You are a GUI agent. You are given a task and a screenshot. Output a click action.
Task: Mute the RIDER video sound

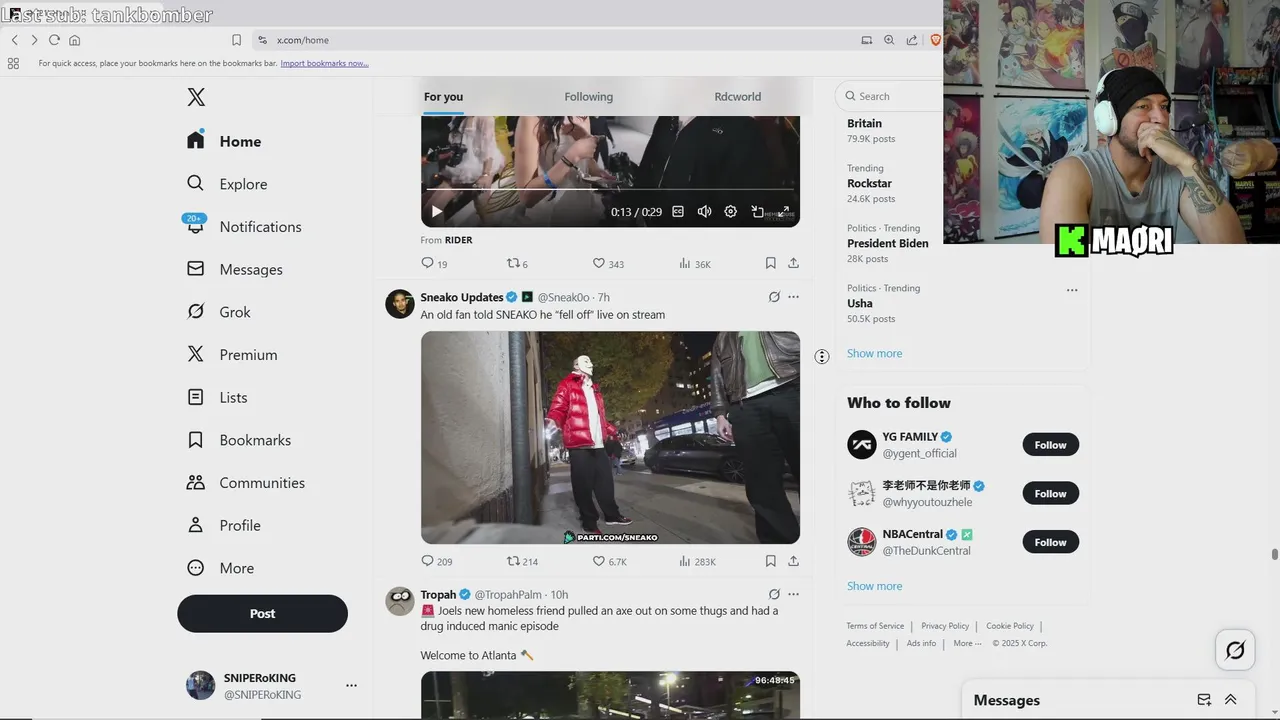coord(704,212)
